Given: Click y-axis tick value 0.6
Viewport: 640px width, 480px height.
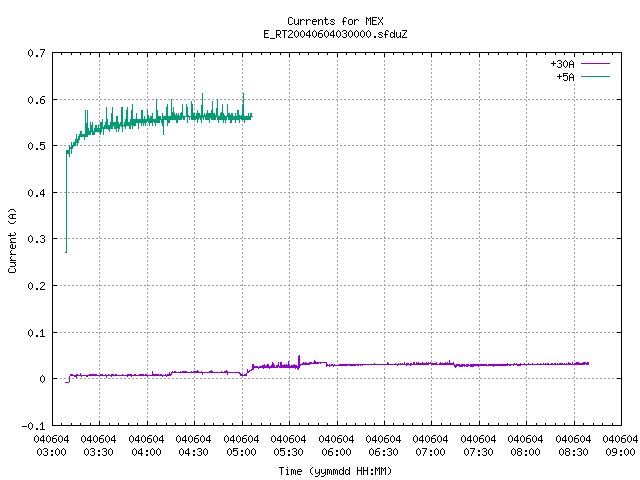Looking at the screenshot, I should pos(36,100).
